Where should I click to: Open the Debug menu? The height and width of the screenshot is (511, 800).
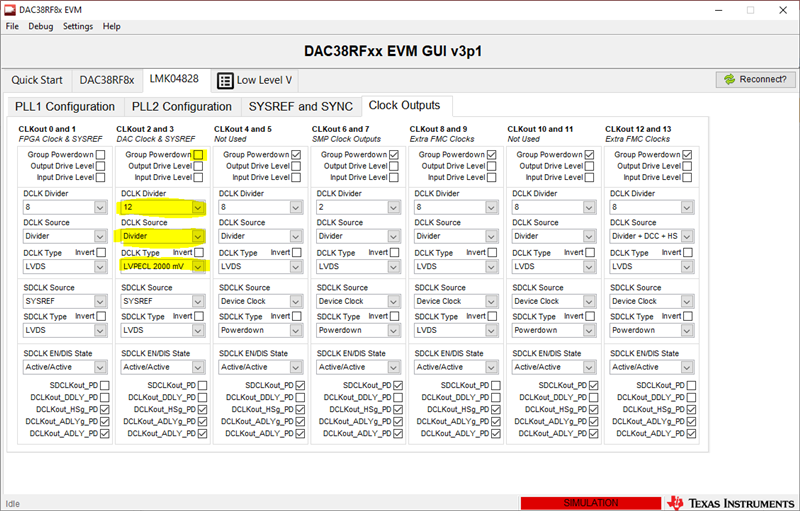tap(41, 26)
